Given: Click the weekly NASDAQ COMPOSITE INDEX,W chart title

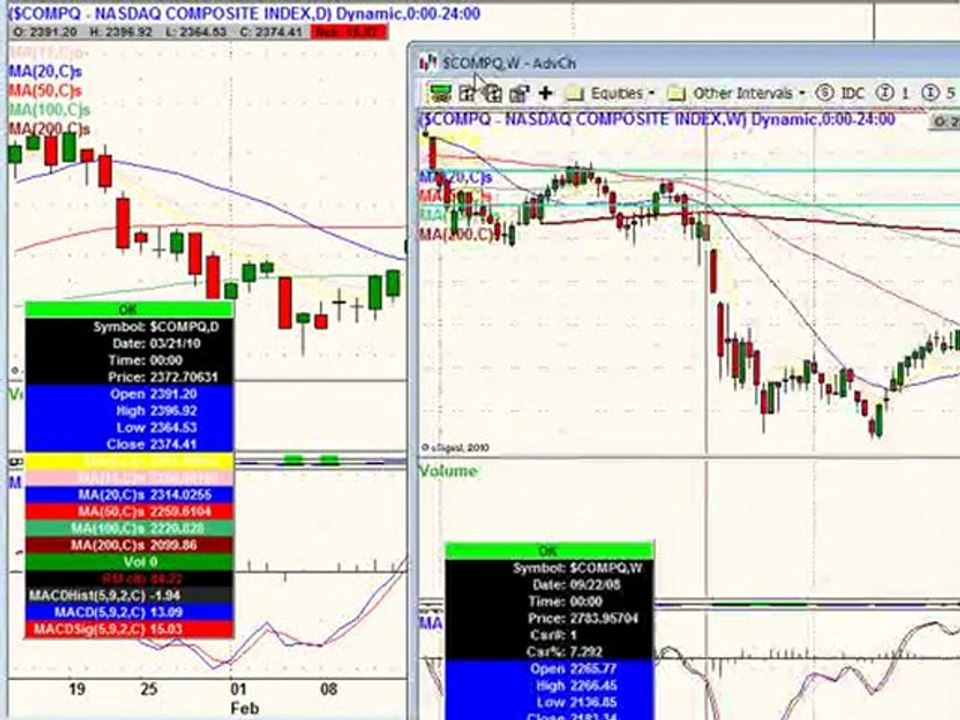Looking at the screenshot, I should pyautogui.click(x=657, y=119).
